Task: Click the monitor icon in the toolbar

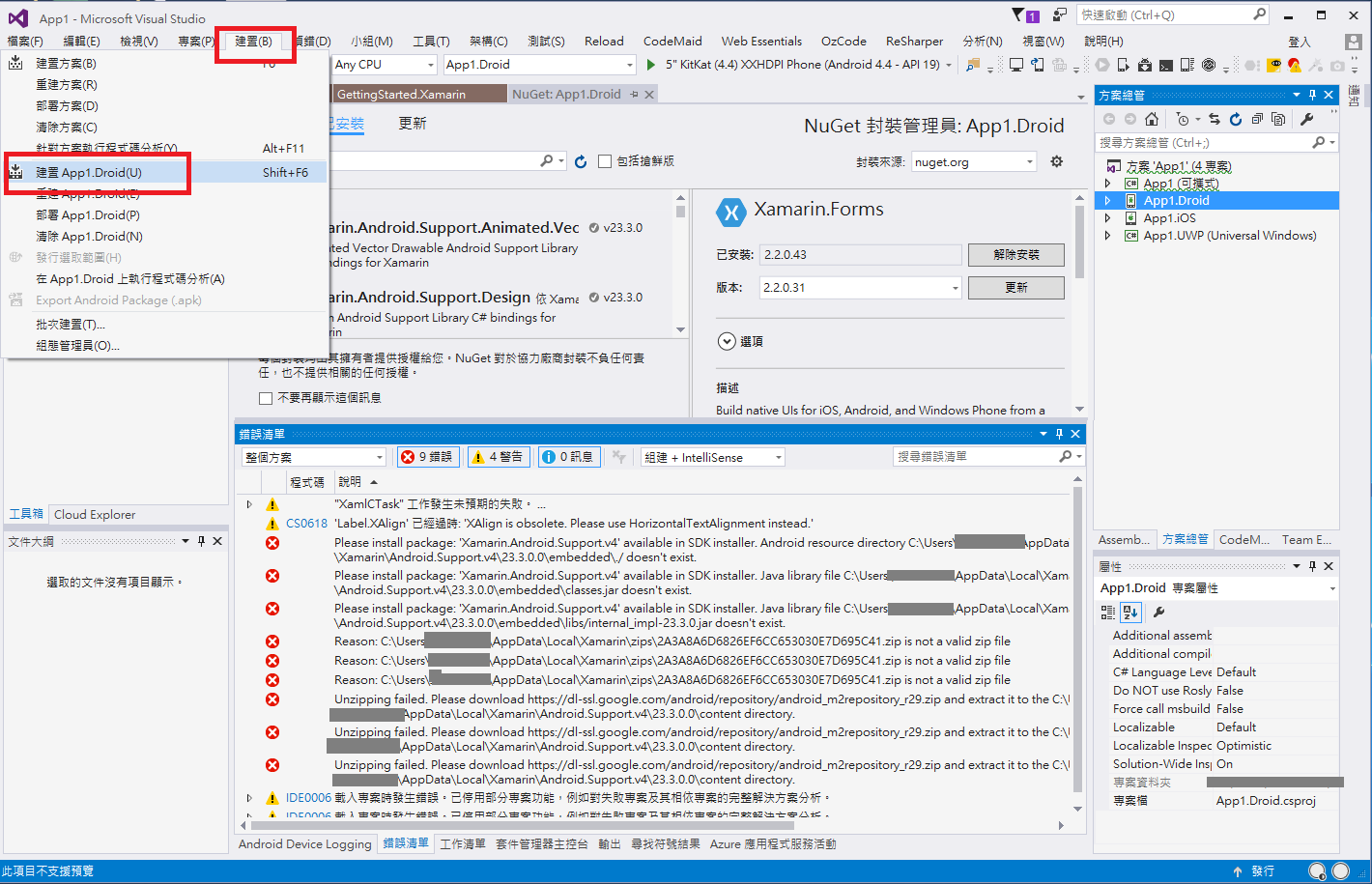Action: (x=1016, y=65)
